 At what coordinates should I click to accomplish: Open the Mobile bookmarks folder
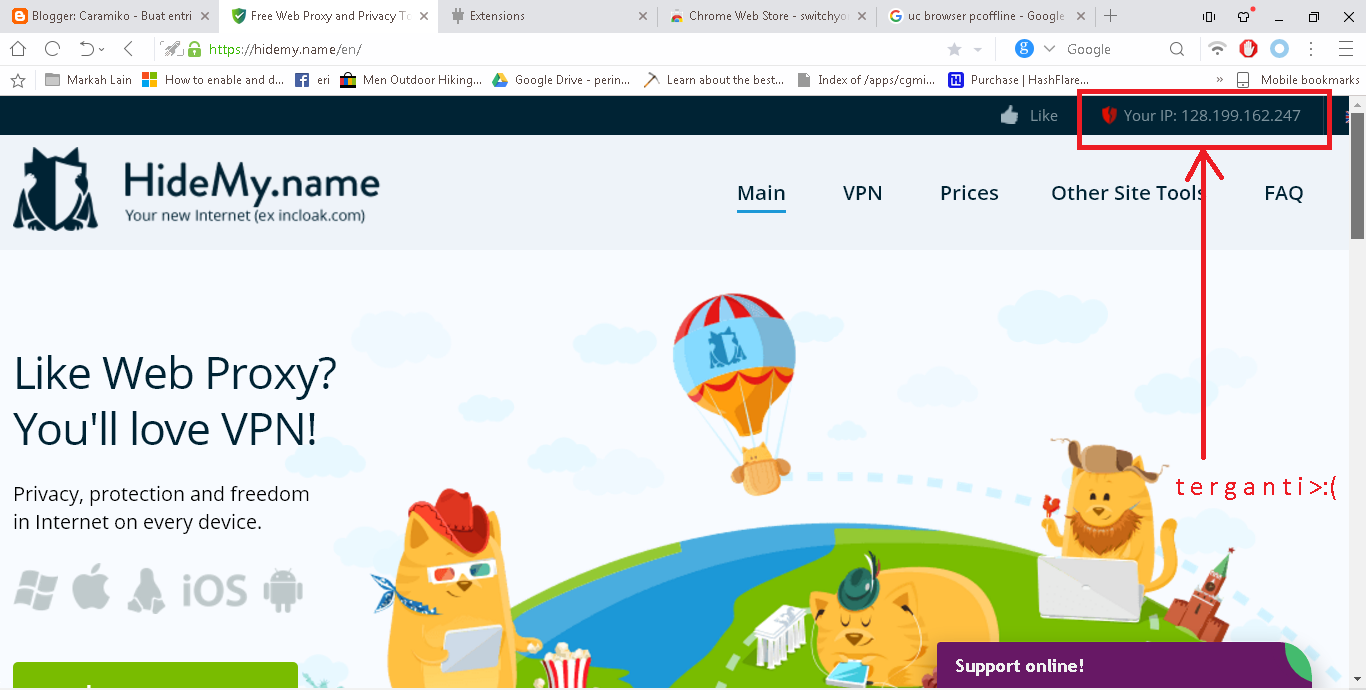tap(1297, 80)
